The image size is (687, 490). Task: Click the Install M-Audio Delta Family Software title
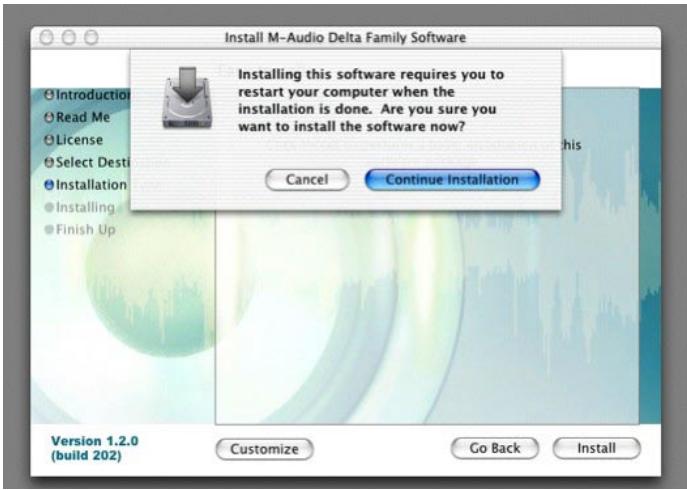pos(345,38)
